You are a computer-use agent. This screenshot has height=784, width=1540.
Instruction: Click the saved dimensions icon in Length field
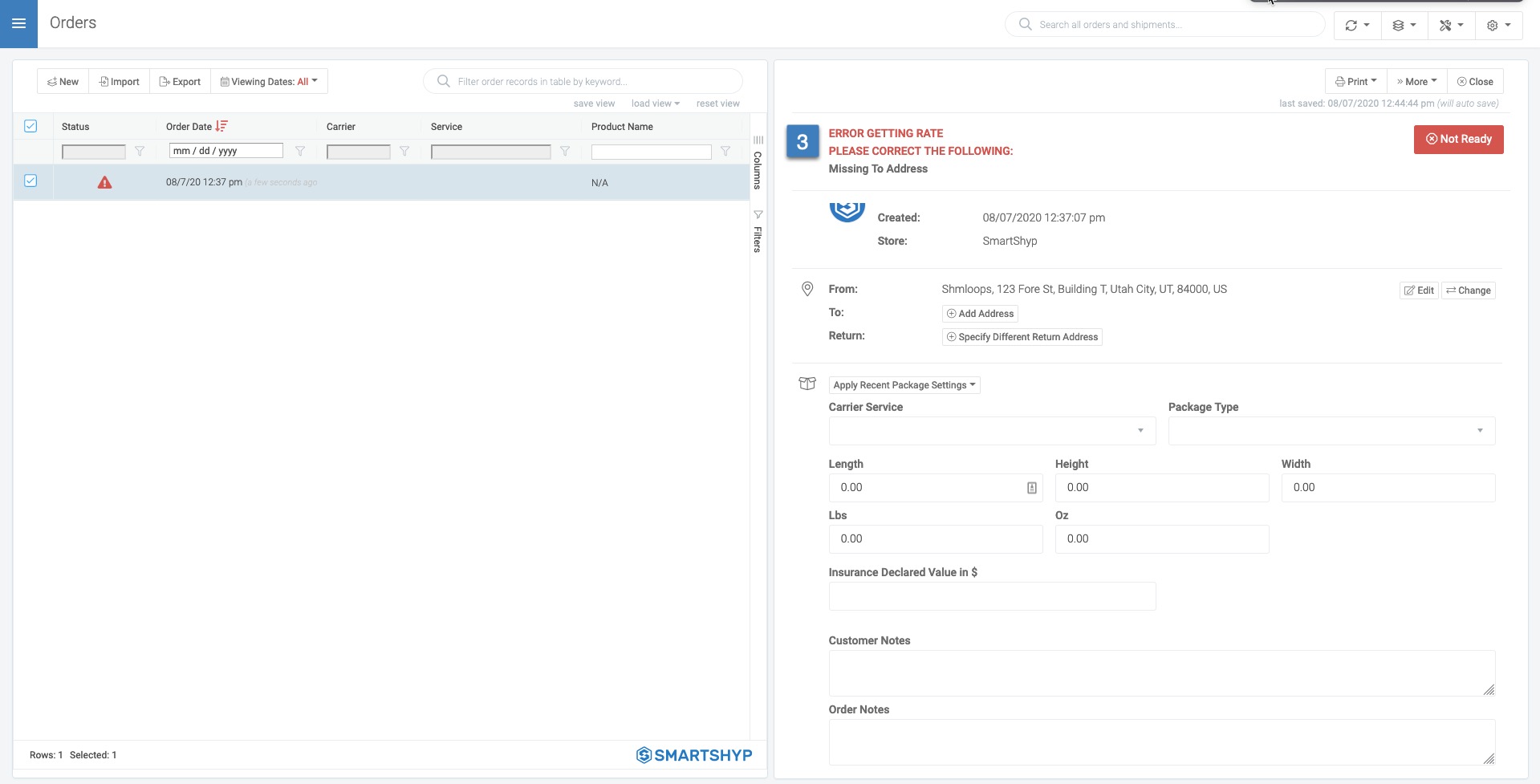[1032, 488]
